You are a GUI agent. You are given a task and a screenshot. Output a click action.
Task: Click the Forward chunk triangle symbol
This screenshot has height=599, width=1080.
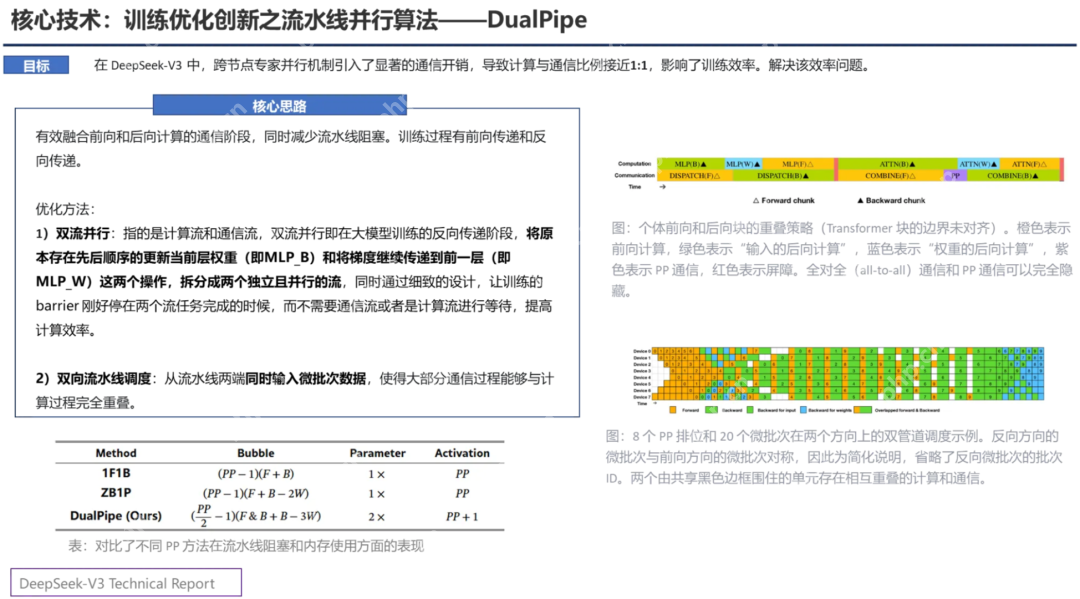pos(756,199)
